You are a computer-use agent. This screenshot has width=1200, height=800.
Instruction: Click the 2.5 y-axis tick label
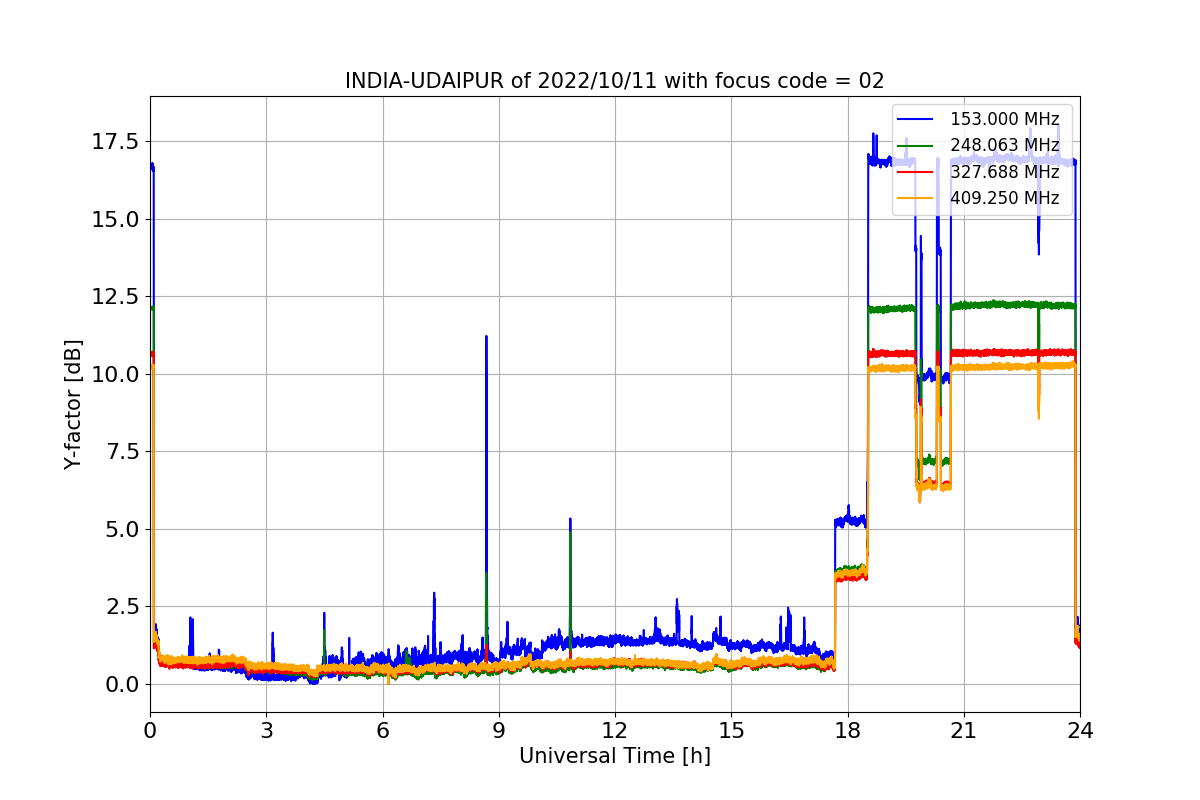click(122, 606)
